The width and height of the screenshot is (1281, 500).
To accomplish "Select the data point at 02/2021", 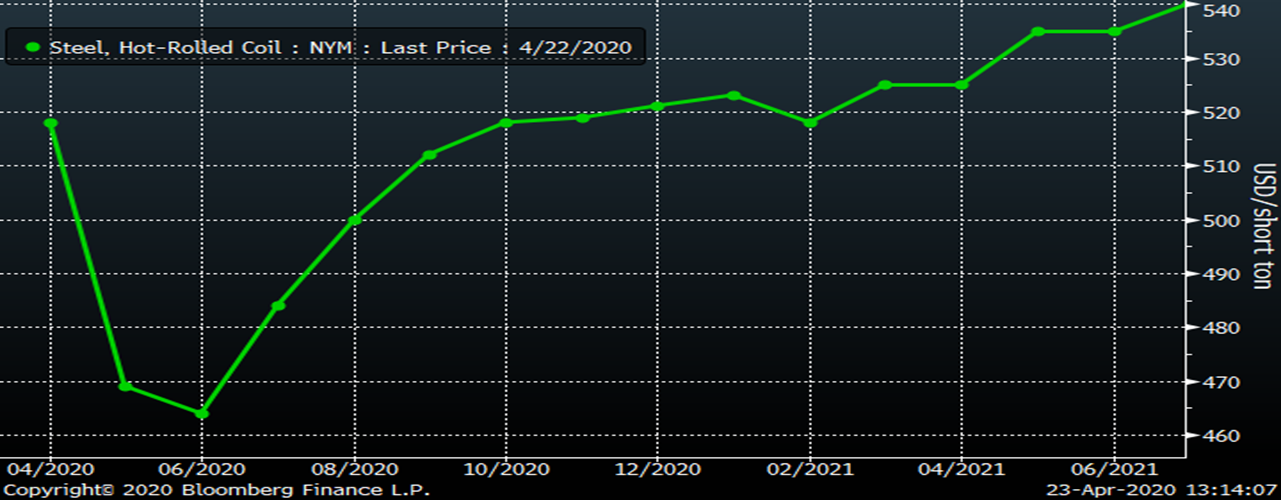I will tap(811, 122).
